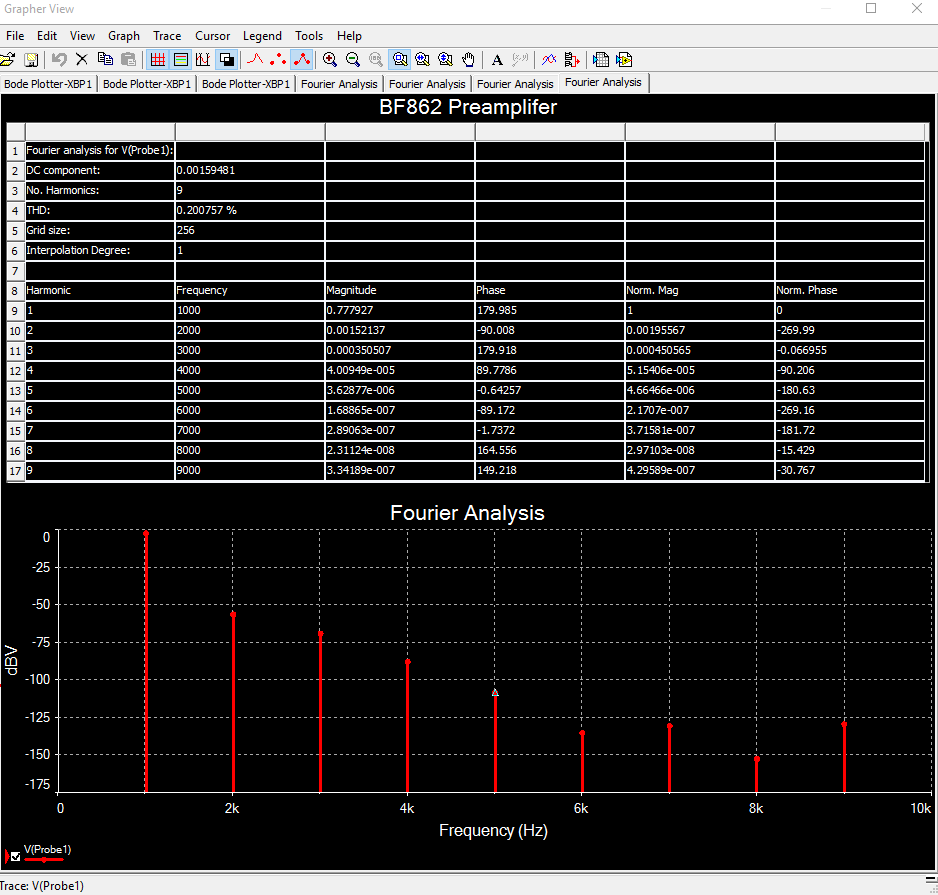
Task: Select magnitude cell 0.00152137
Action: click(400, 330)
